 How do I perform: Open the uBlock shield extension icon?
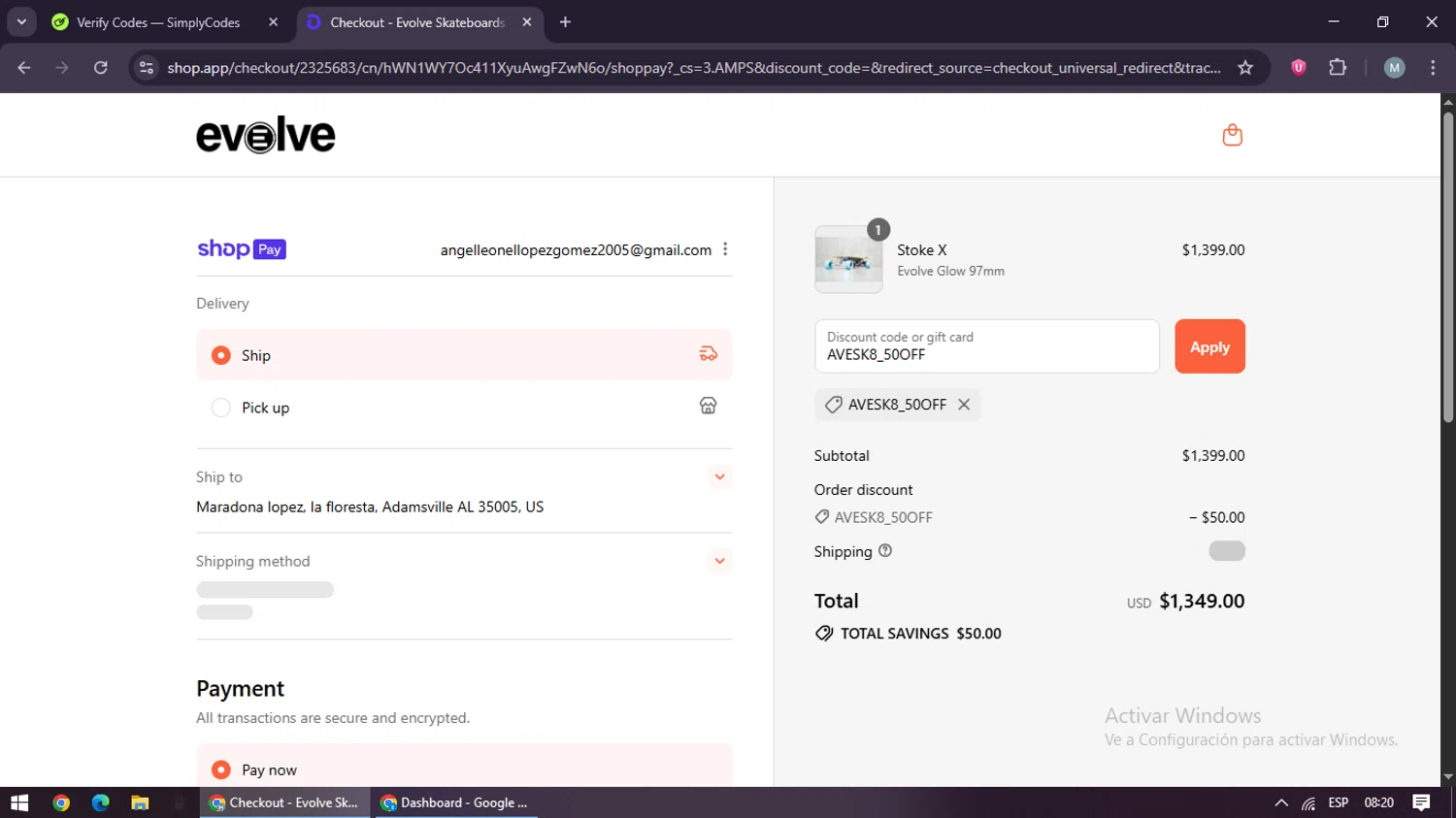1299,67
